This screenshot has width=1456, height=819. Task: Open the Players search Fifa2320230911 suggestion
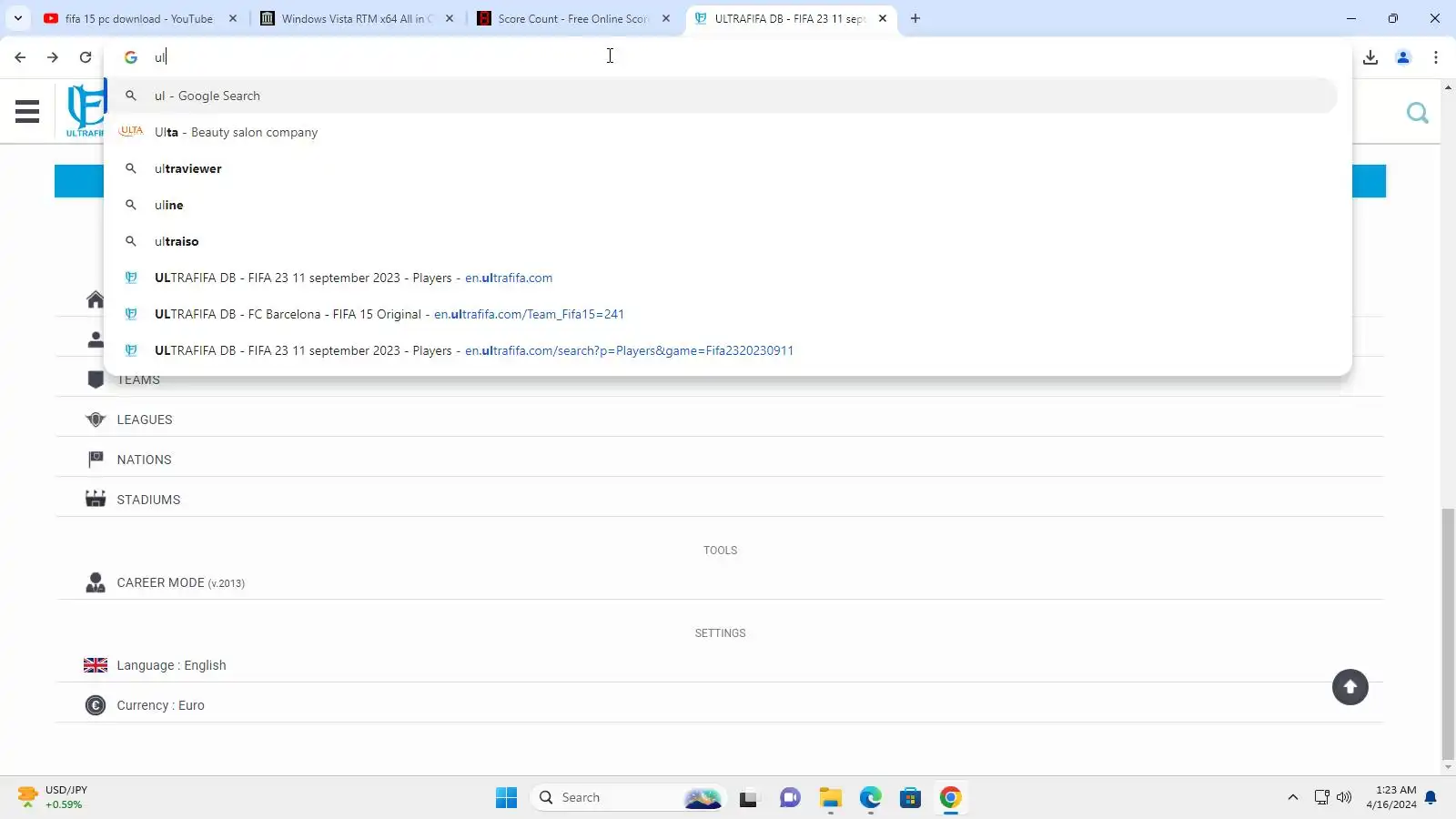[x=721, y=350]
